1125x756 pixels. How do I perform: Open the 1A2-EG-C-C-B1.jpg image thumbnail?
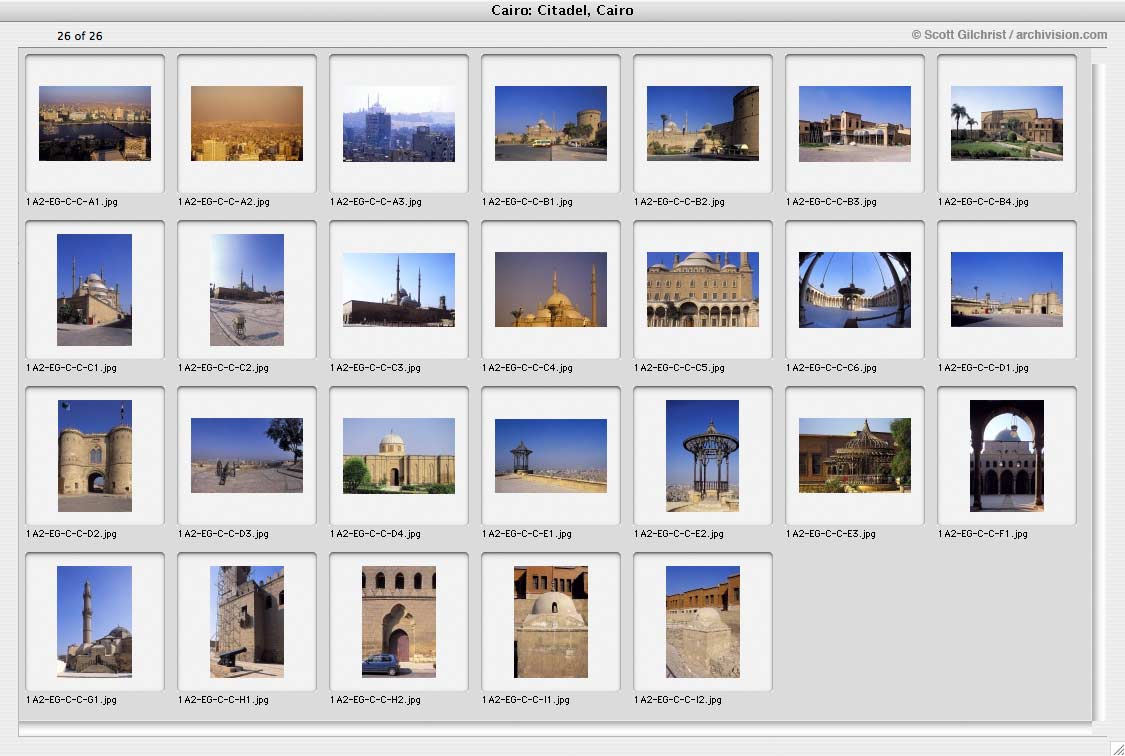tap(551, 123)
